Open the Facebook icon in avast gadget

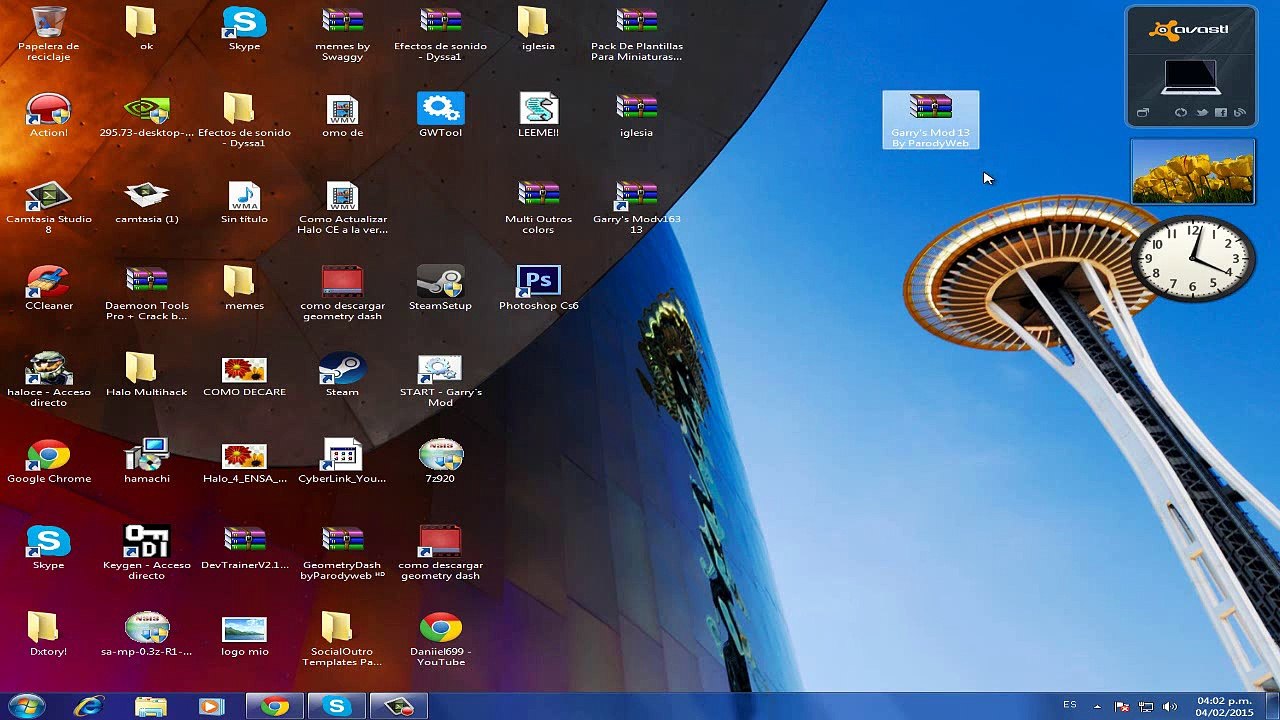point(1221,113)
